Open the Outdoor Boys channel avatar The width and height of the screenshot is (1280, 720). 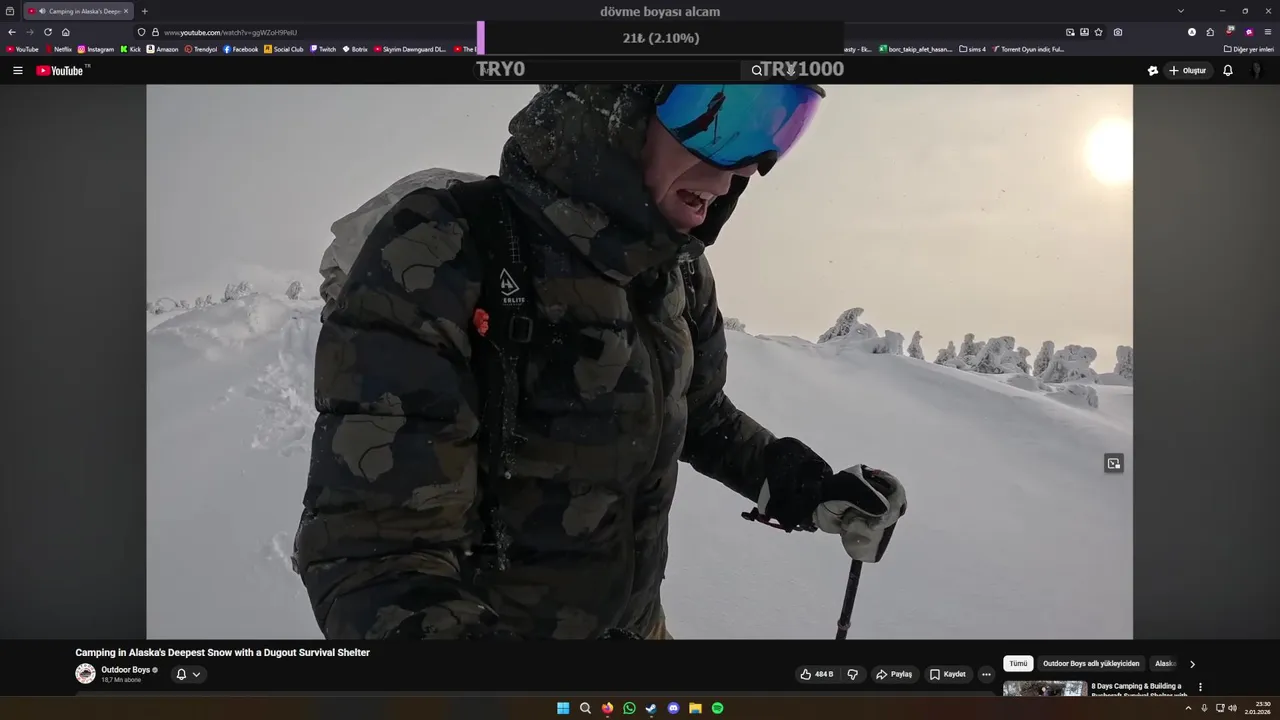(85, 674)
